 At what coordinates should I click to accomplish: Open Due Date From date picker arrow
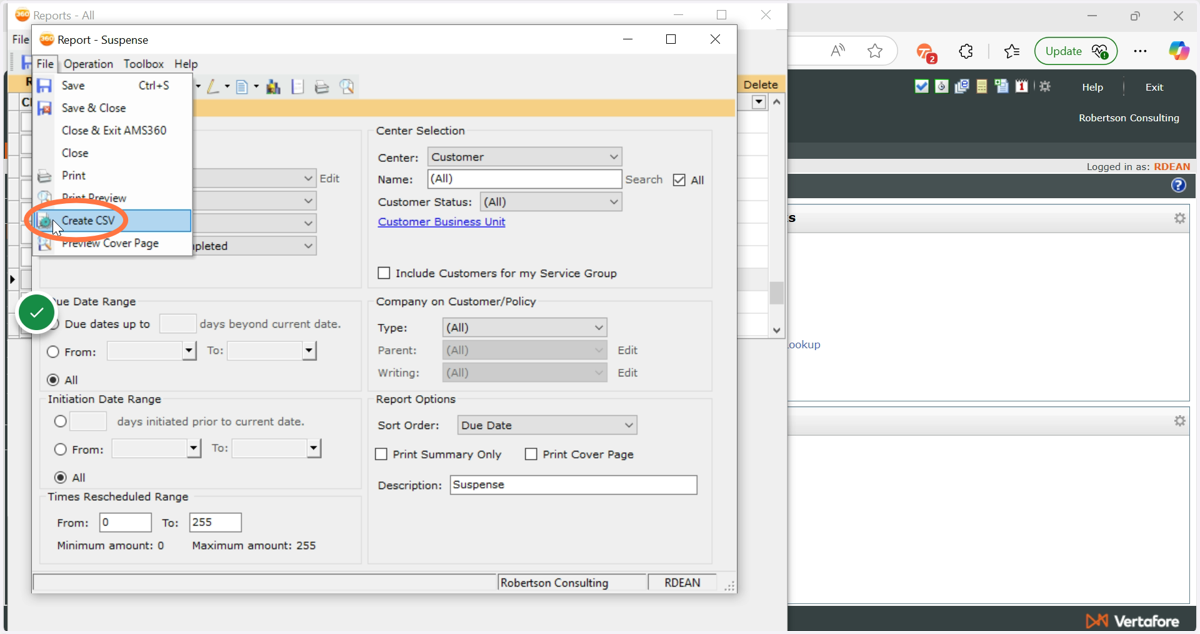(189, 351)
